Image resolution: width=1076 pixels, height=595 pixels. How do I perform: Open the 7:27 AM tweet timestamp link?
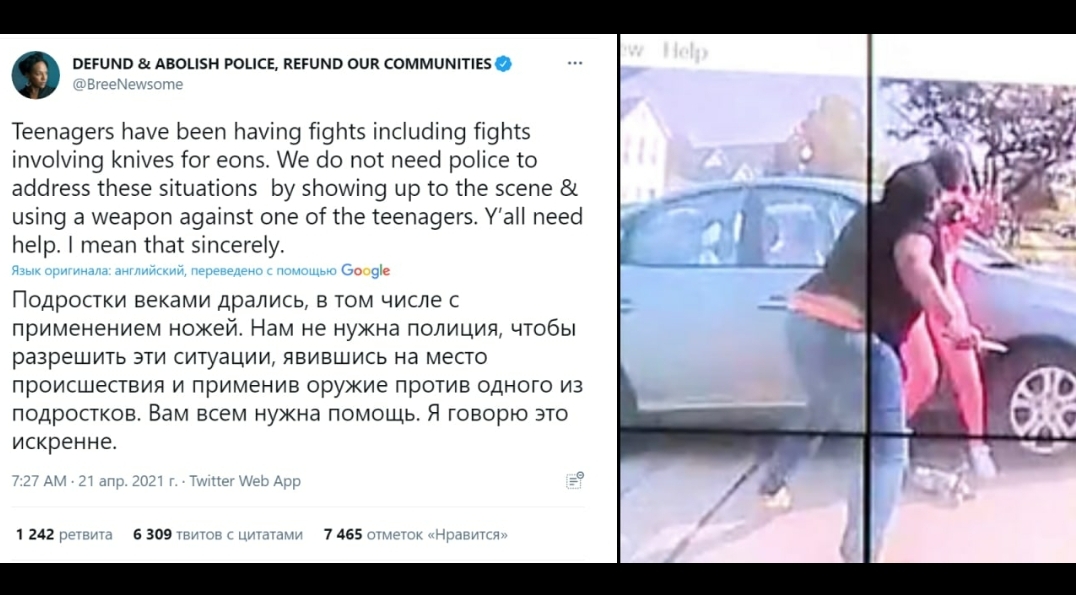click(39, 481)
